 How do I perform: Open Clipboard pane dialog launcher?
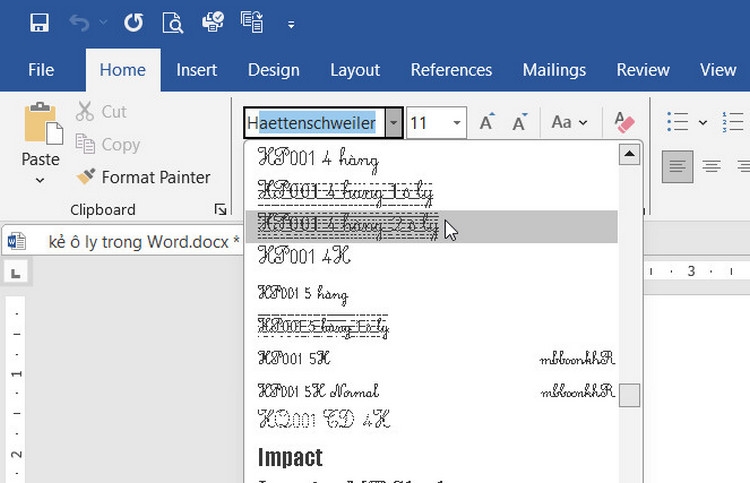[x=220, y=209]
